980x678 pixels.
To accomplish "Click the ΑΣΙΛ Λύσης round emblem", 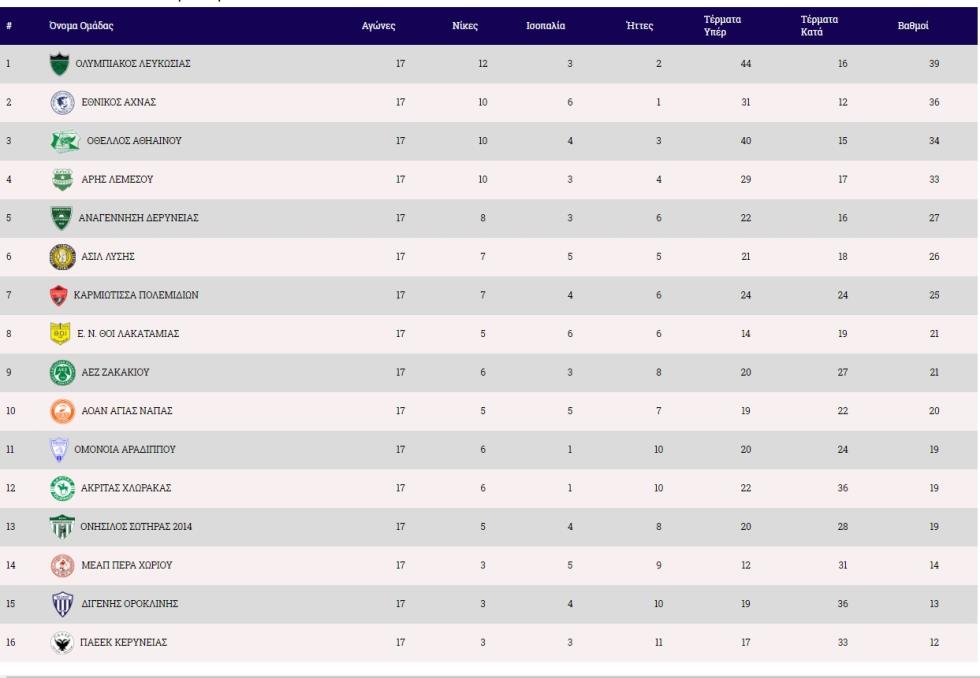I will click(62, 257).
